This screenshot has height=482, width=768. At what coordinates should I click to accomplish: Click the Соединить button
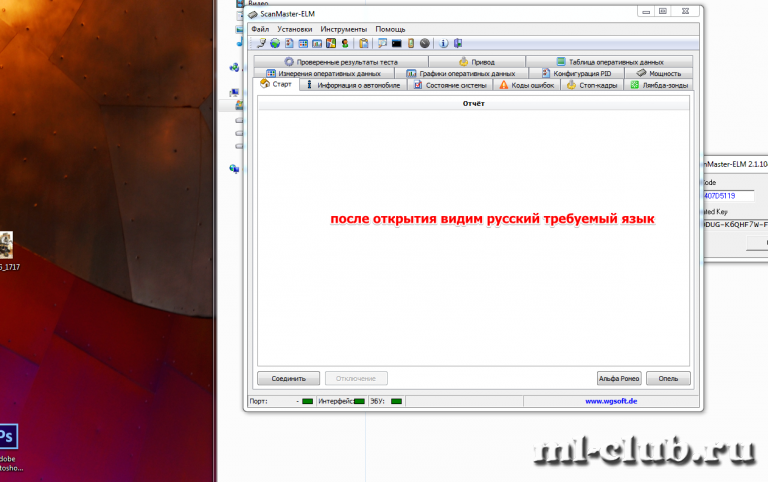tap(288, 378)
